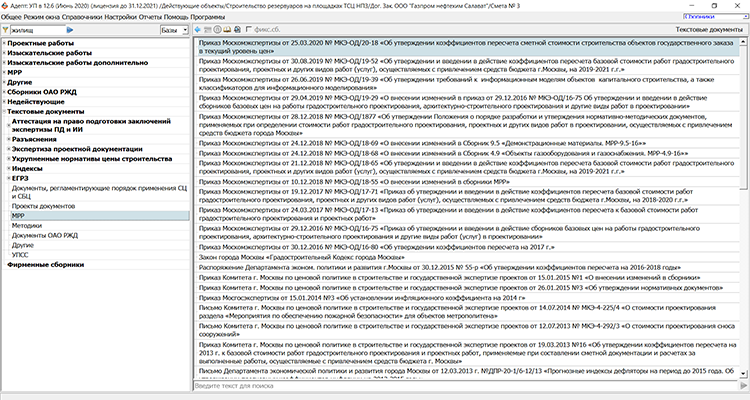This screenshot has width=750, height=400.
Task: Click the round info icon in toolbar
Action: pyautogui.click(x=217, y=31)
